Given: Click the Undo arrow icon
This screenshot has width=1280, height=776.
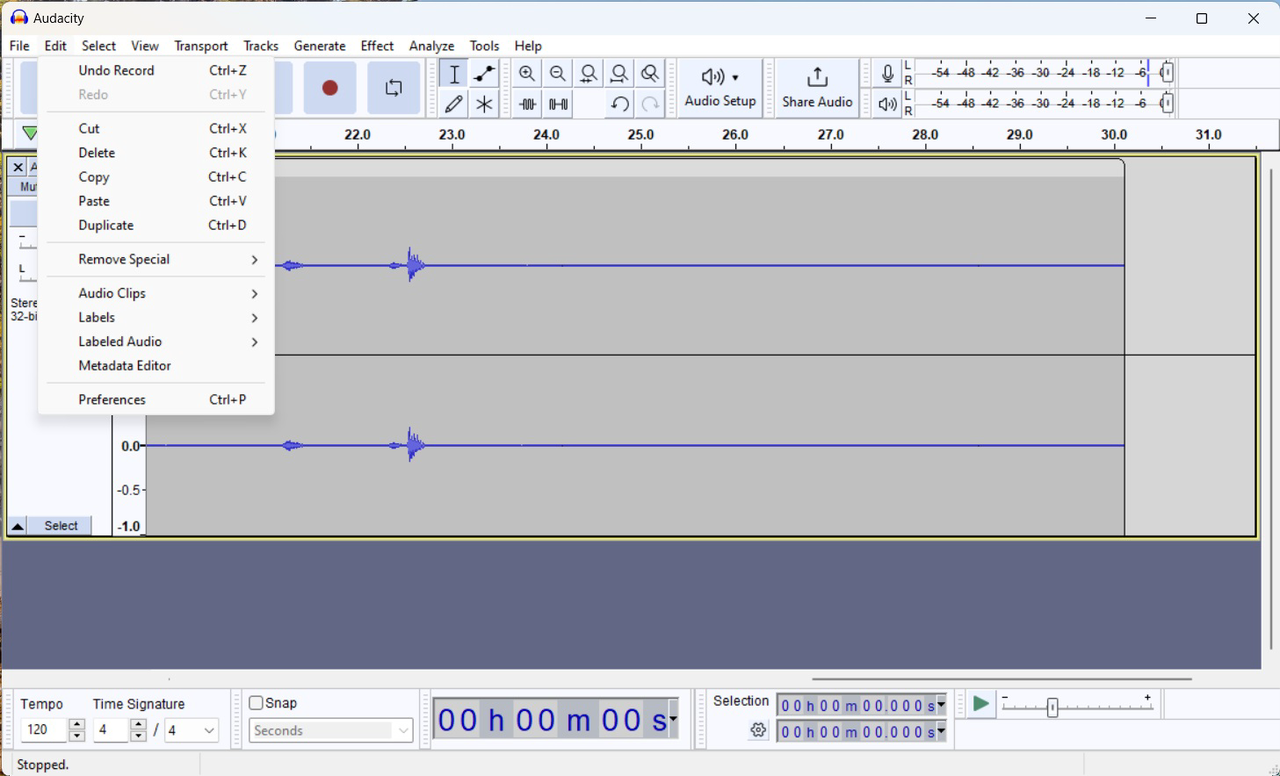Looking at the screenshot, I should pos(620,104).
